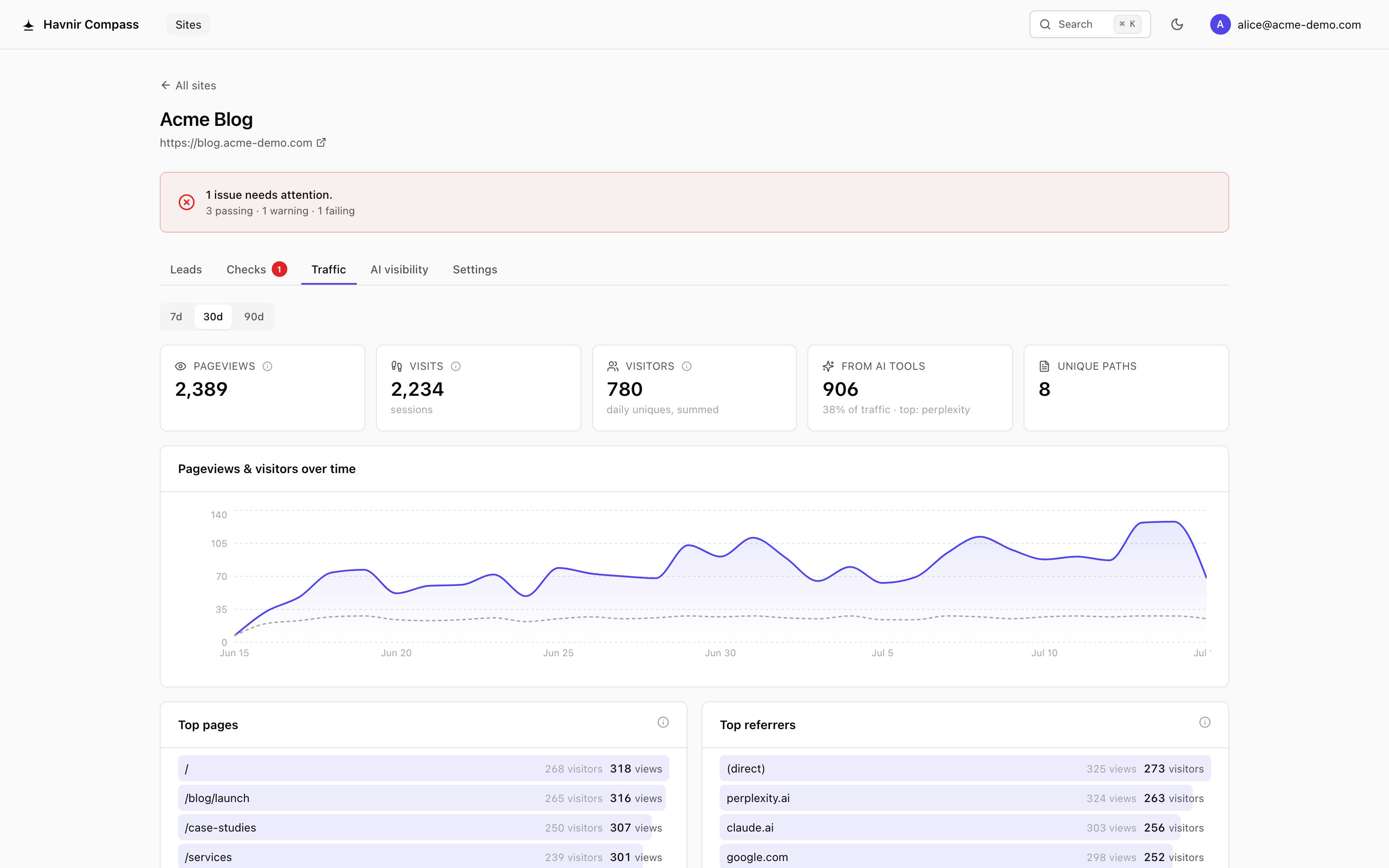Select the 90d time range

point(253,317)
